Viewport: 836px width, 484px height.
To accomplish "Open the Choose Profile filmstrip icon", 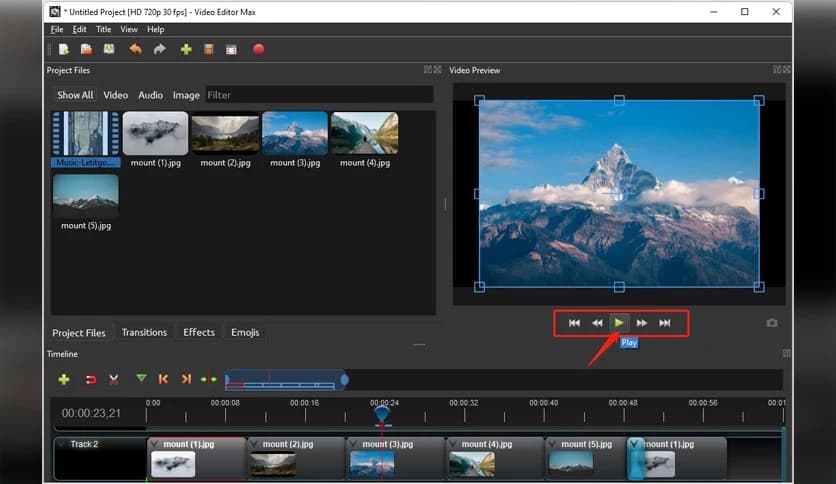I will click(208, 50).
